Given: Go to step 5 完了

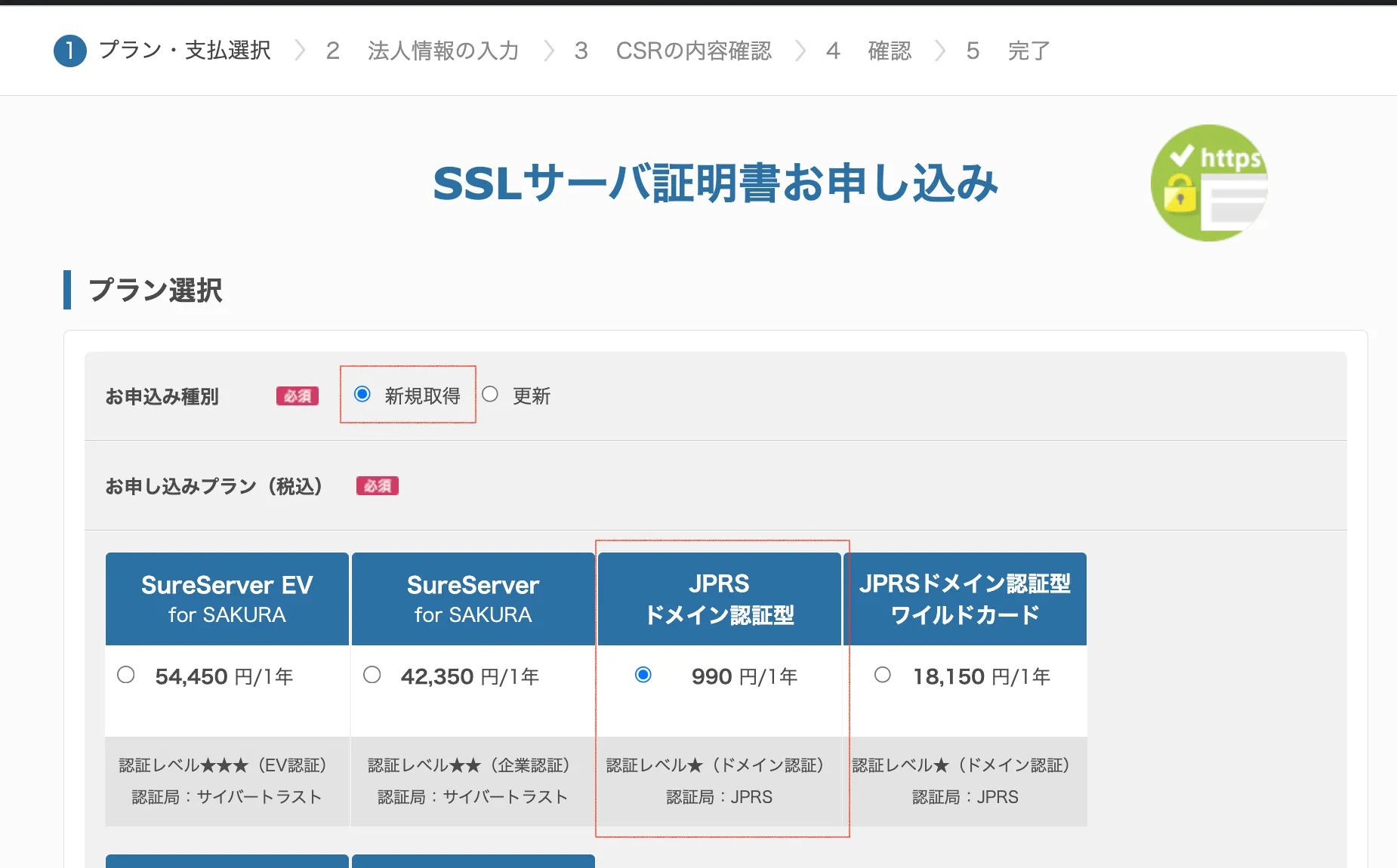Looking at the screenshot, I should pos(1028,51).
